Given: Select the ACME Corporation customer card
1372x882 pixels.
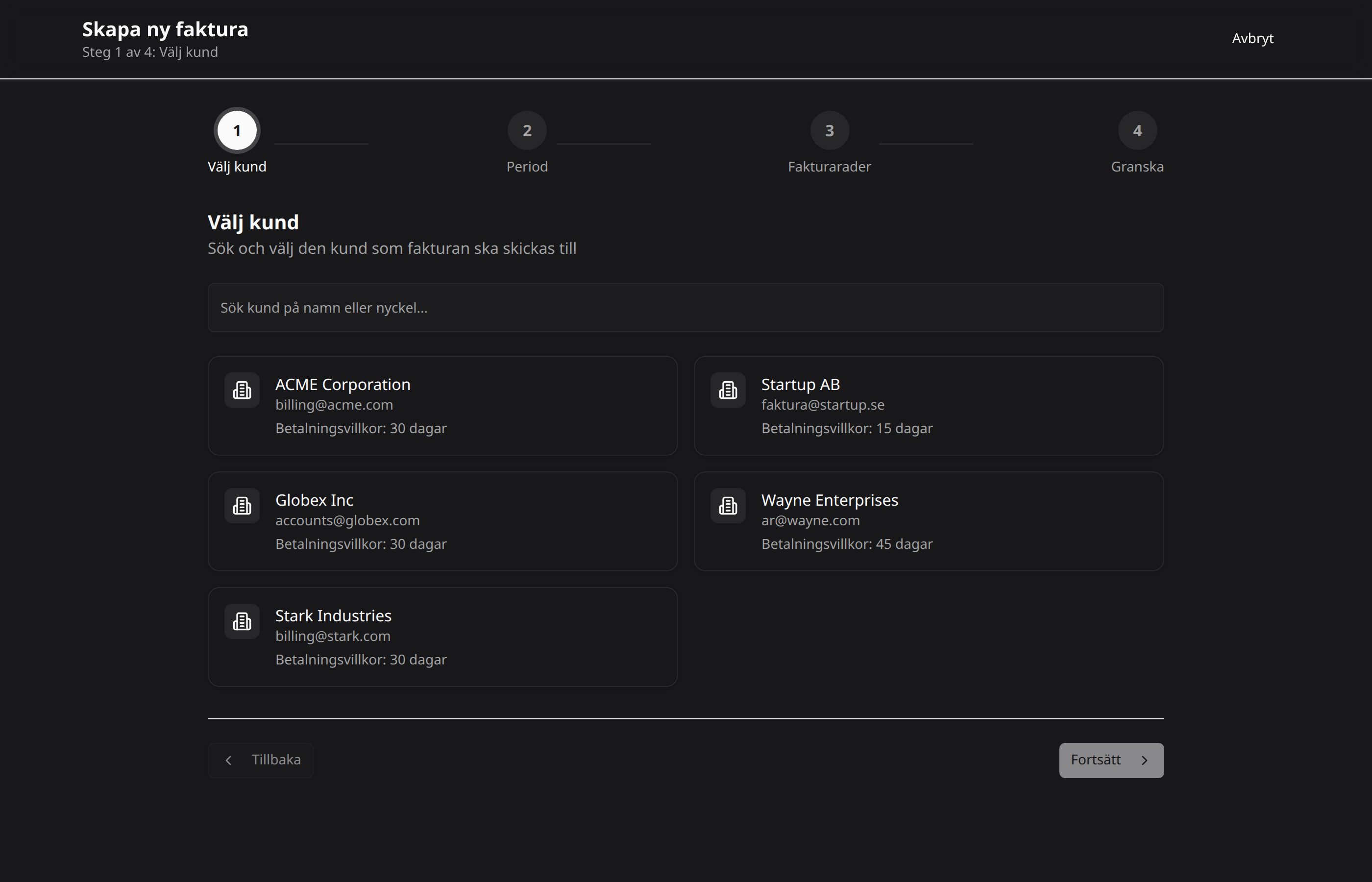Looking at the screenshot, I should click(x=442, y=406).
